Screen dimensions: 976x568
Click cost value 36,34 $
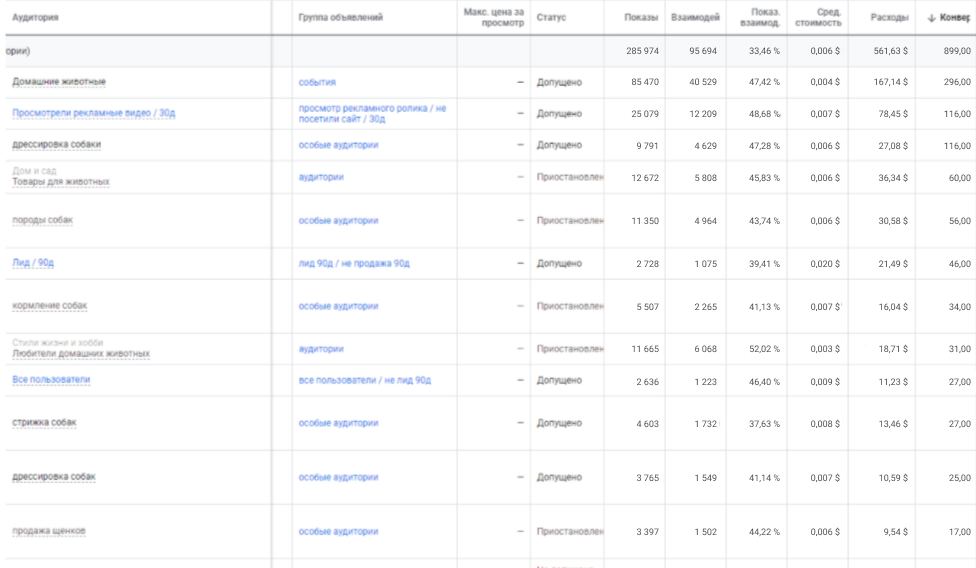tap(893, 177)
